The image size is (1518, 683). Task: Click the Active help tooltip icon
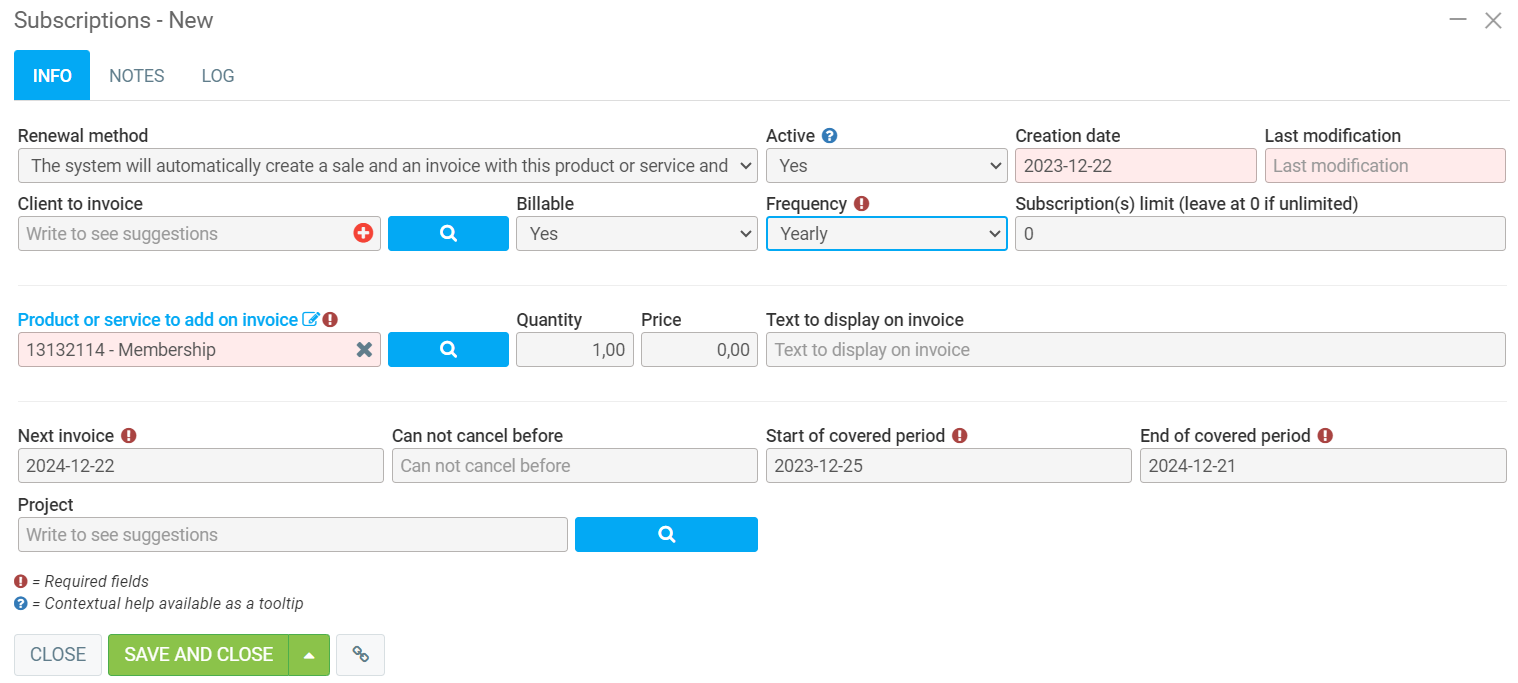(x=829, y=136)
